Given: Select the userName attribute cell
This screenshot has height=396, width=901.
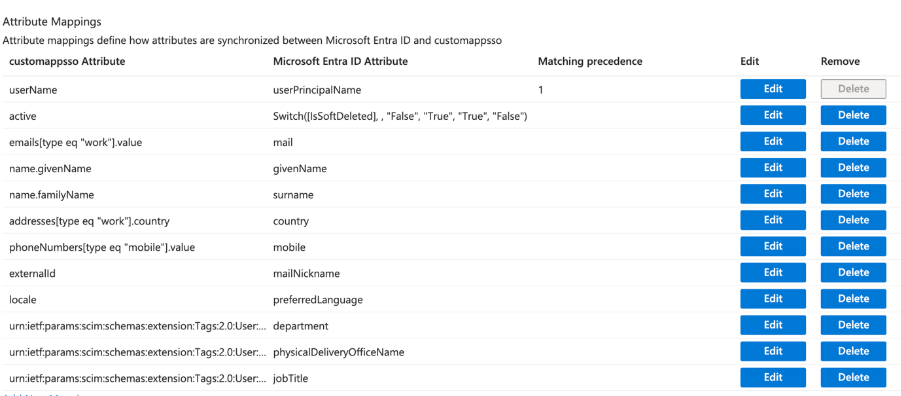Looking at the screenshot, I should (33, 90).
